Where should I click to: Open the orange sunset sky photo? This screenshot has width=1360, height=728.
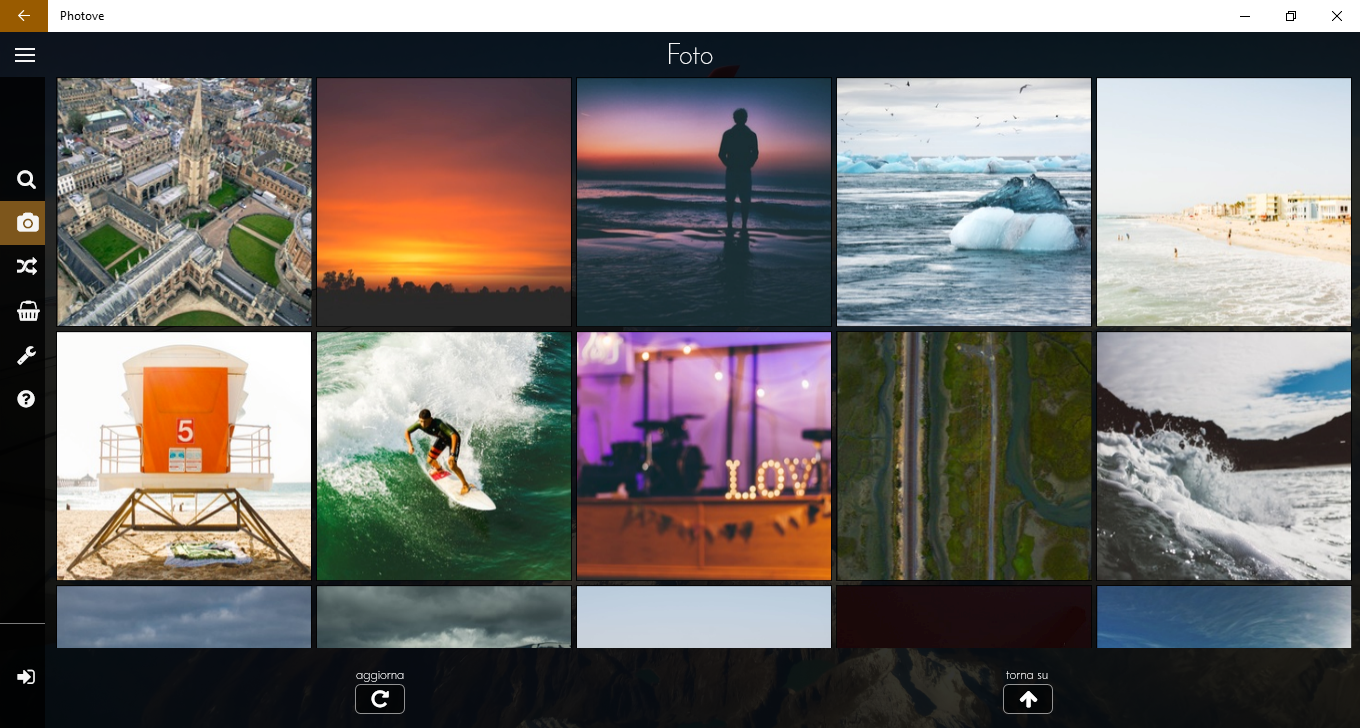point(444,202)
